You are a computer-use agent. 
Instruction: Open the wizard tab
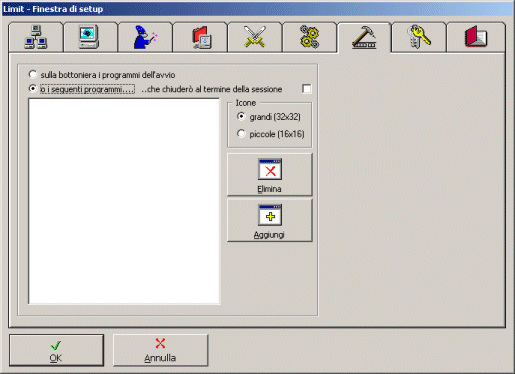coord(145,37)
